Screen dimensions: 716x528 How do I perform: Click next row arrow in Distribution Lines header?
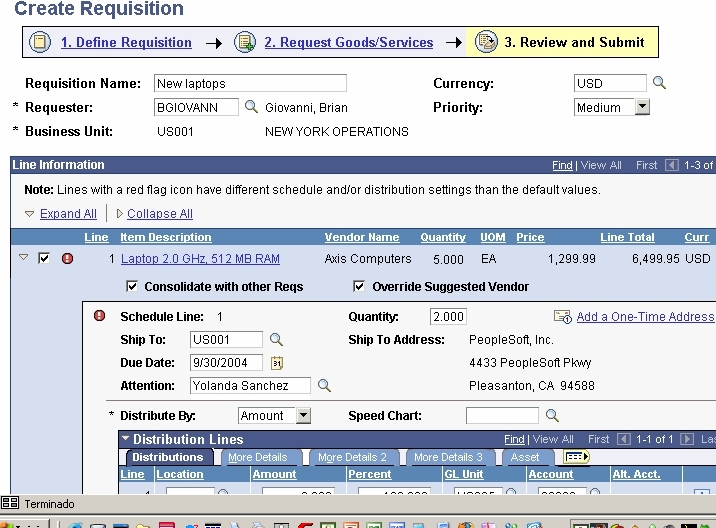click(686, 439)
